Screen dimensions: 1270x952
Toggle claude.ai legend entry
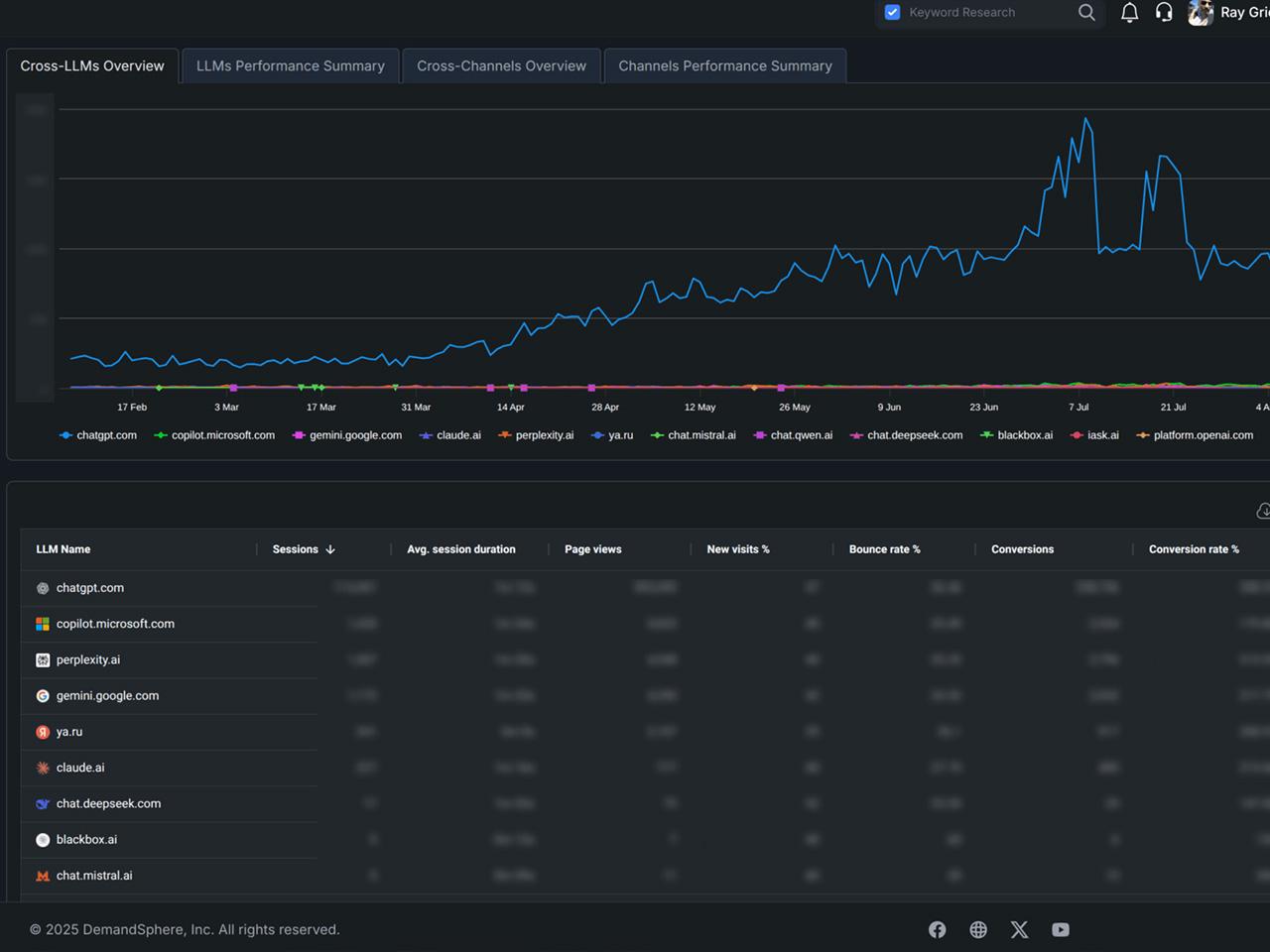tap(450, 435)
